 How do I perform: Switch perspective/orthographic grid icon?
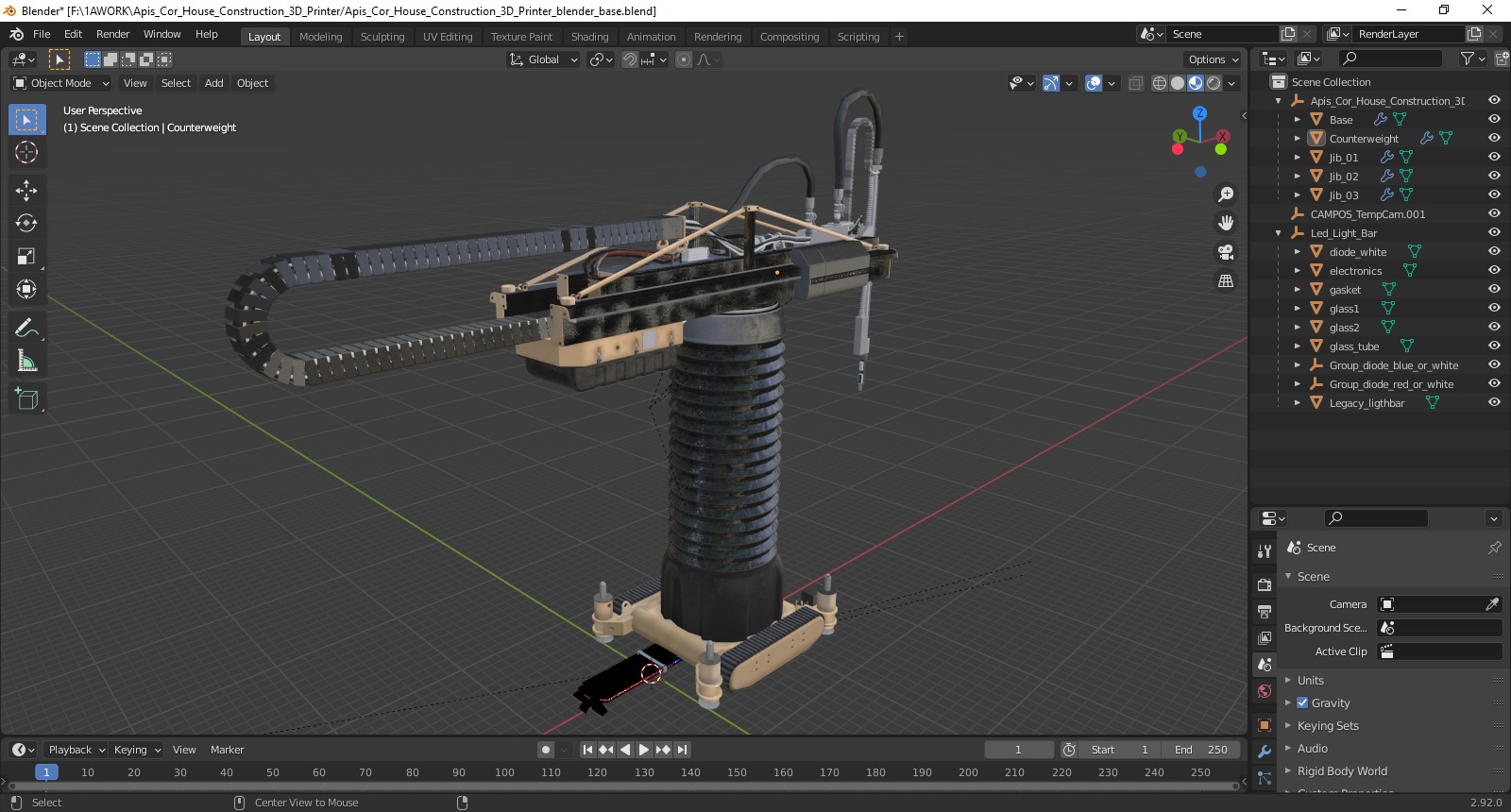(1226, 281)
